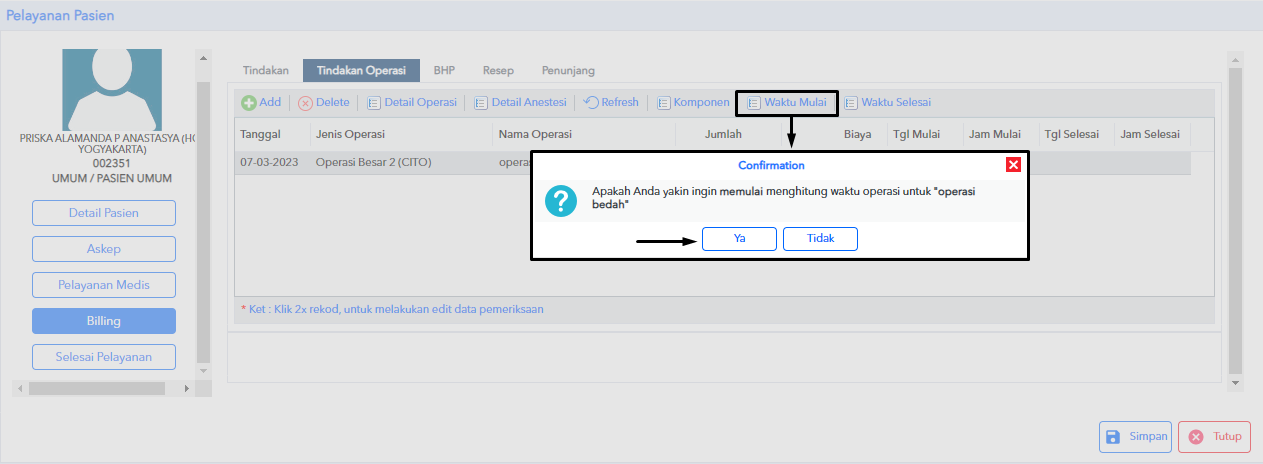The height and width of the screenshot is (464, 1263).
Task: Open the Detail Pasien sidebar button
Action: (104, 213)
